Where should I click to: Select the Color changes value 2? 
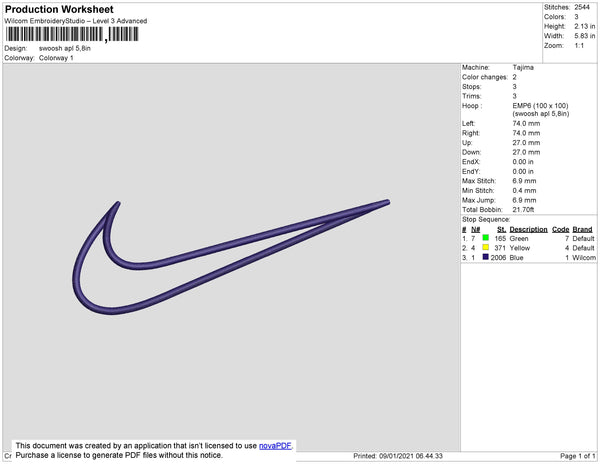tap(515, 77)
